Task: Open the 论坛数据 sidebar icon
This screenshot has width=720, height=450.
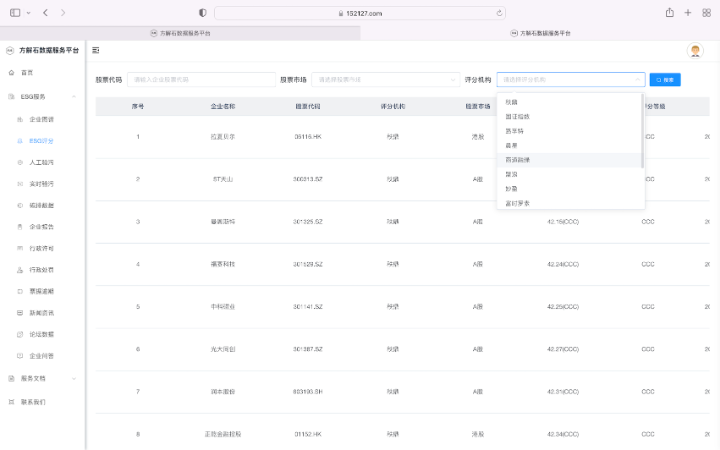Action: 20,334
